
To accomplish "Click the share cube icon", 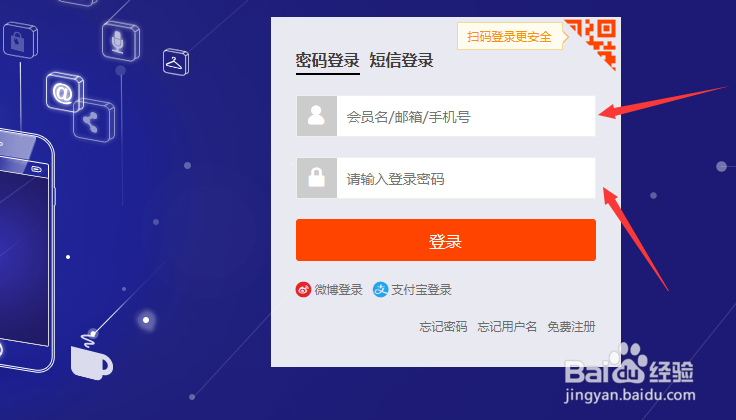I will pos(93,121).
